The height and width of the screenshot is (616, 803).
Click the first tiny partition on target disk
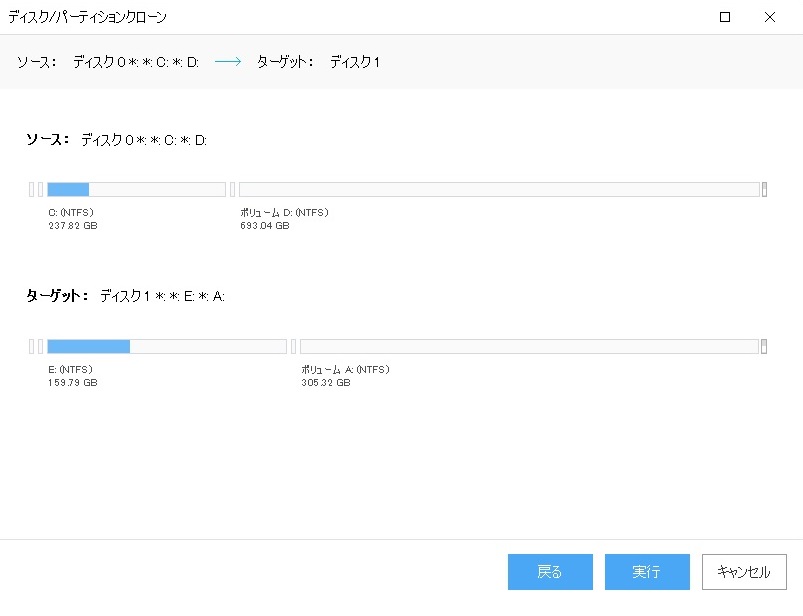[x=31, y=346]
